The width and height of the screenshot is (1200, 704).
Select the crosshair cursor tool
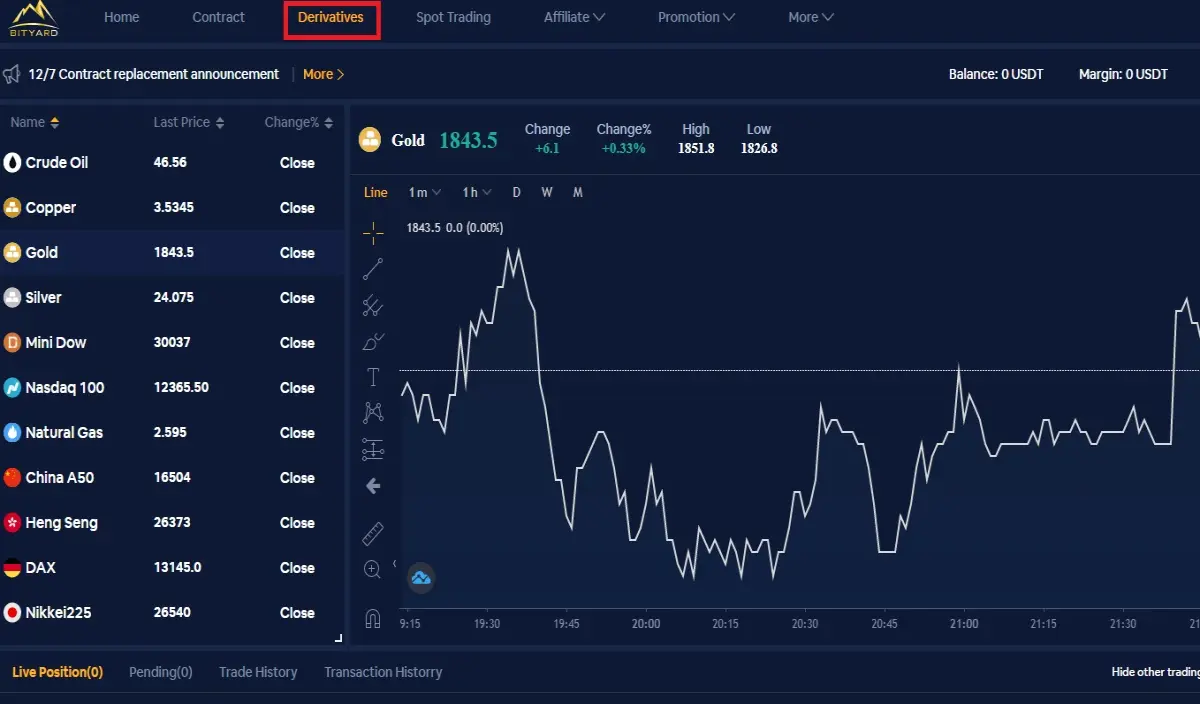pyautogui.click(x=373, y=234)
